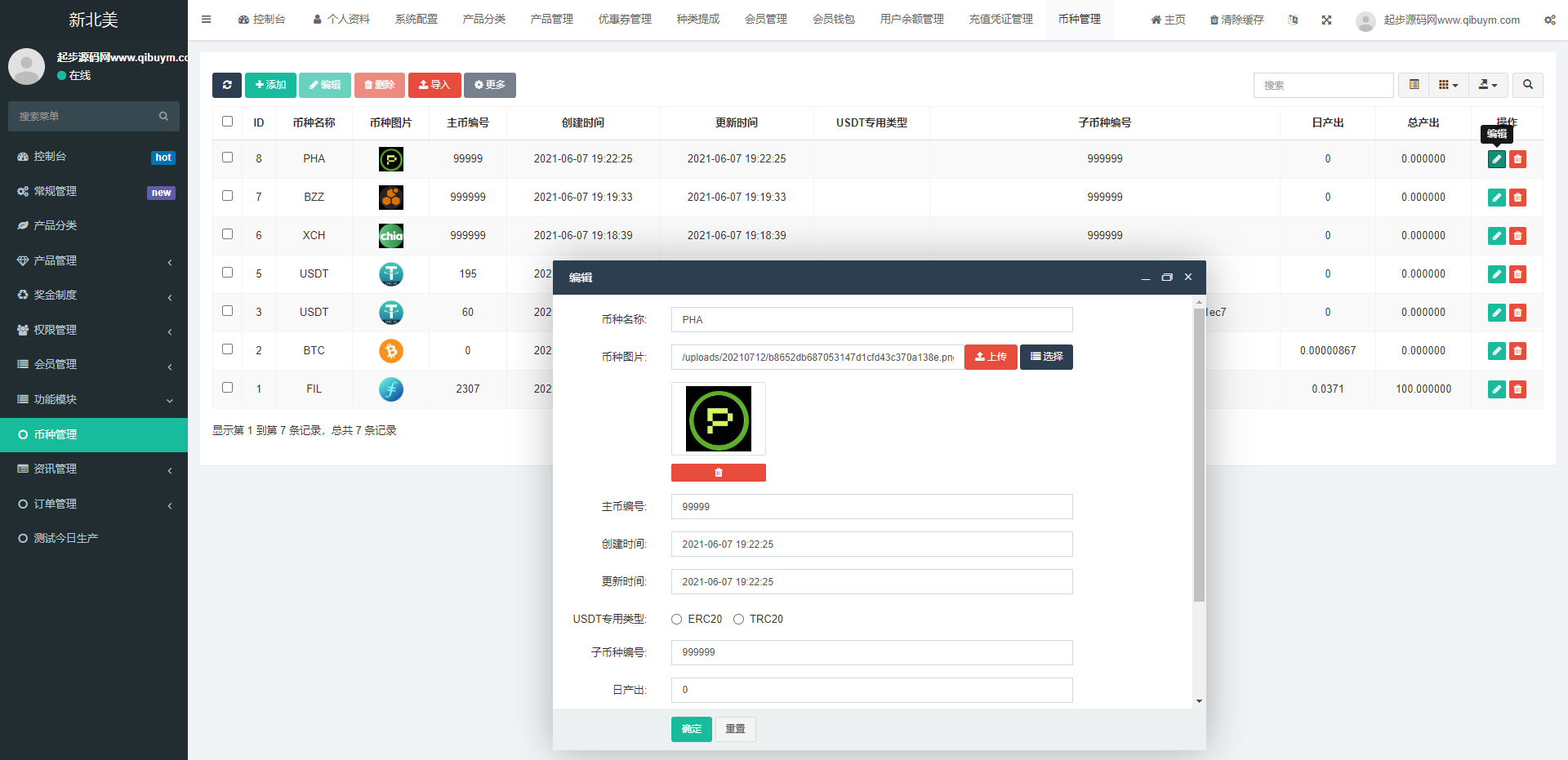Check the checkbox for PHA row

coord(227,158)
